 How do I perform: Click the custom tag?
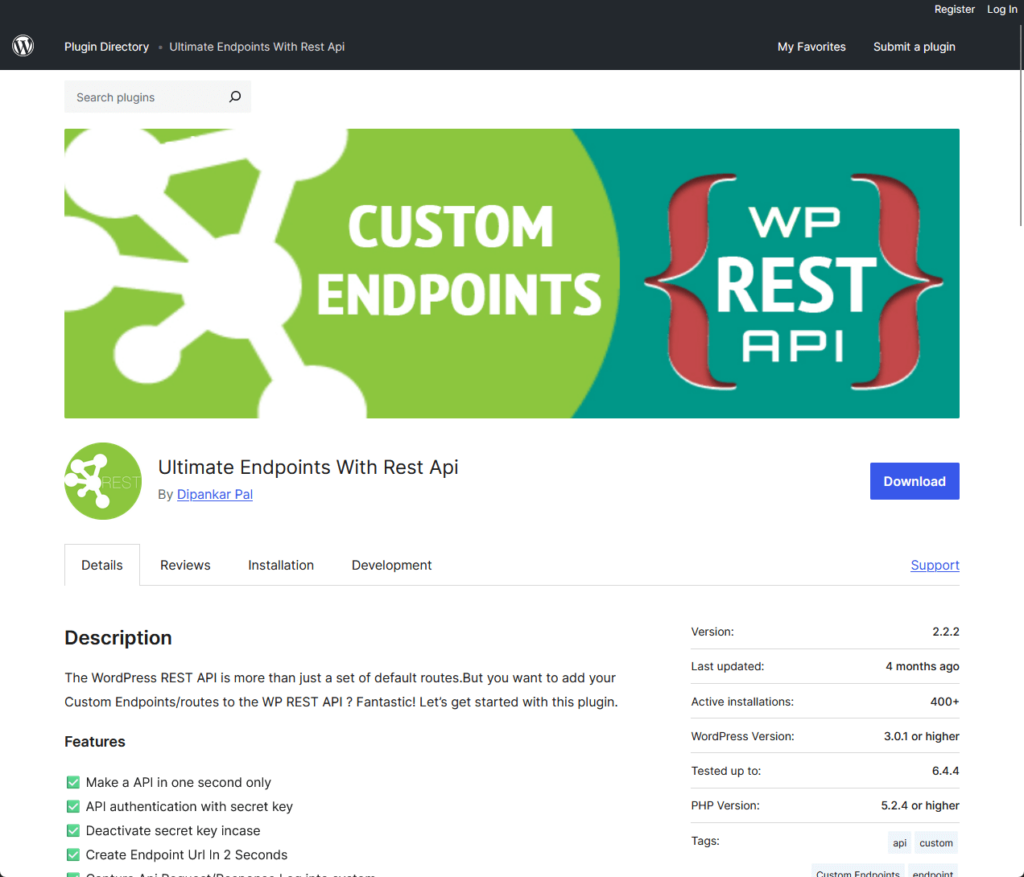point(936,842)
